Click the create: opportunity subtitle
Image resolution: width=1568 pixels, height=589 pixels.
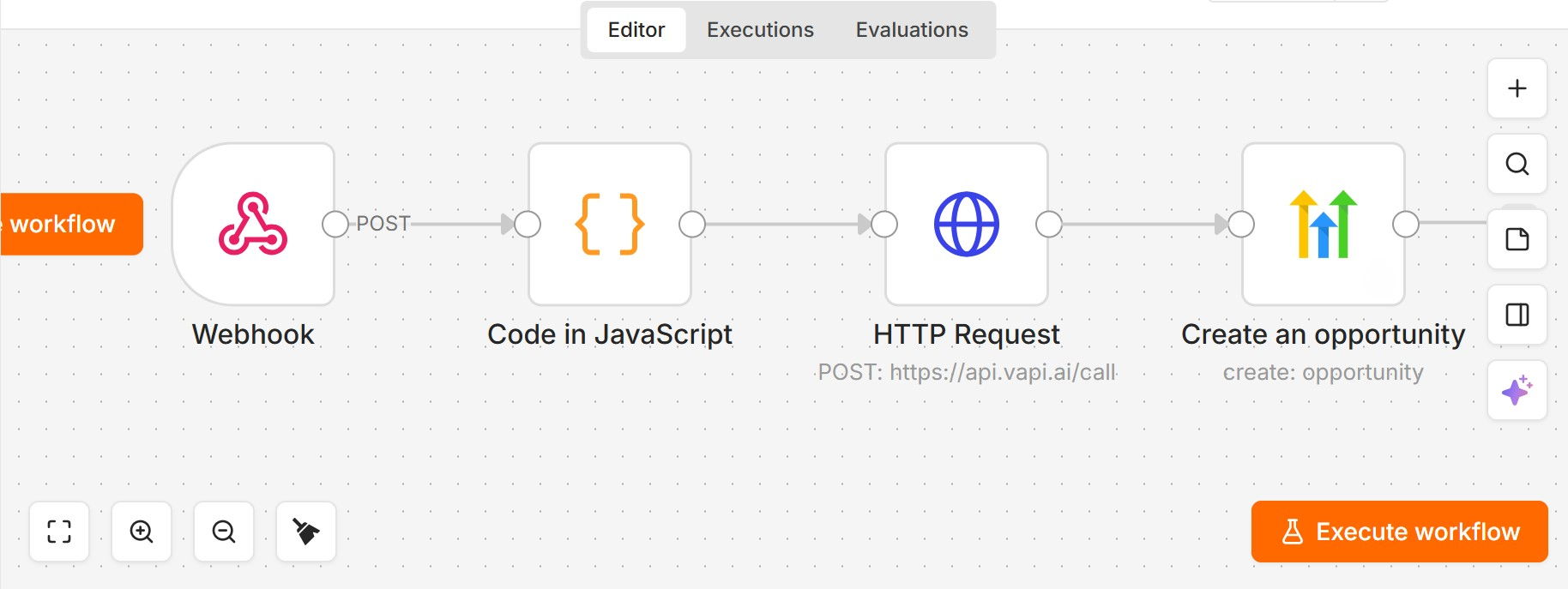1324,372
